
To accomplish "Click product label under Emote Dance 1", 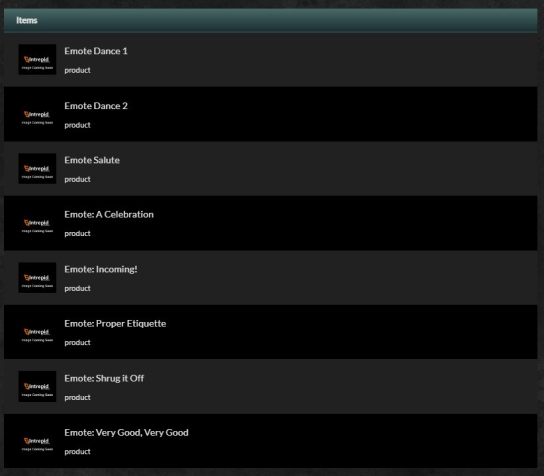I will (x=77, y=70).
